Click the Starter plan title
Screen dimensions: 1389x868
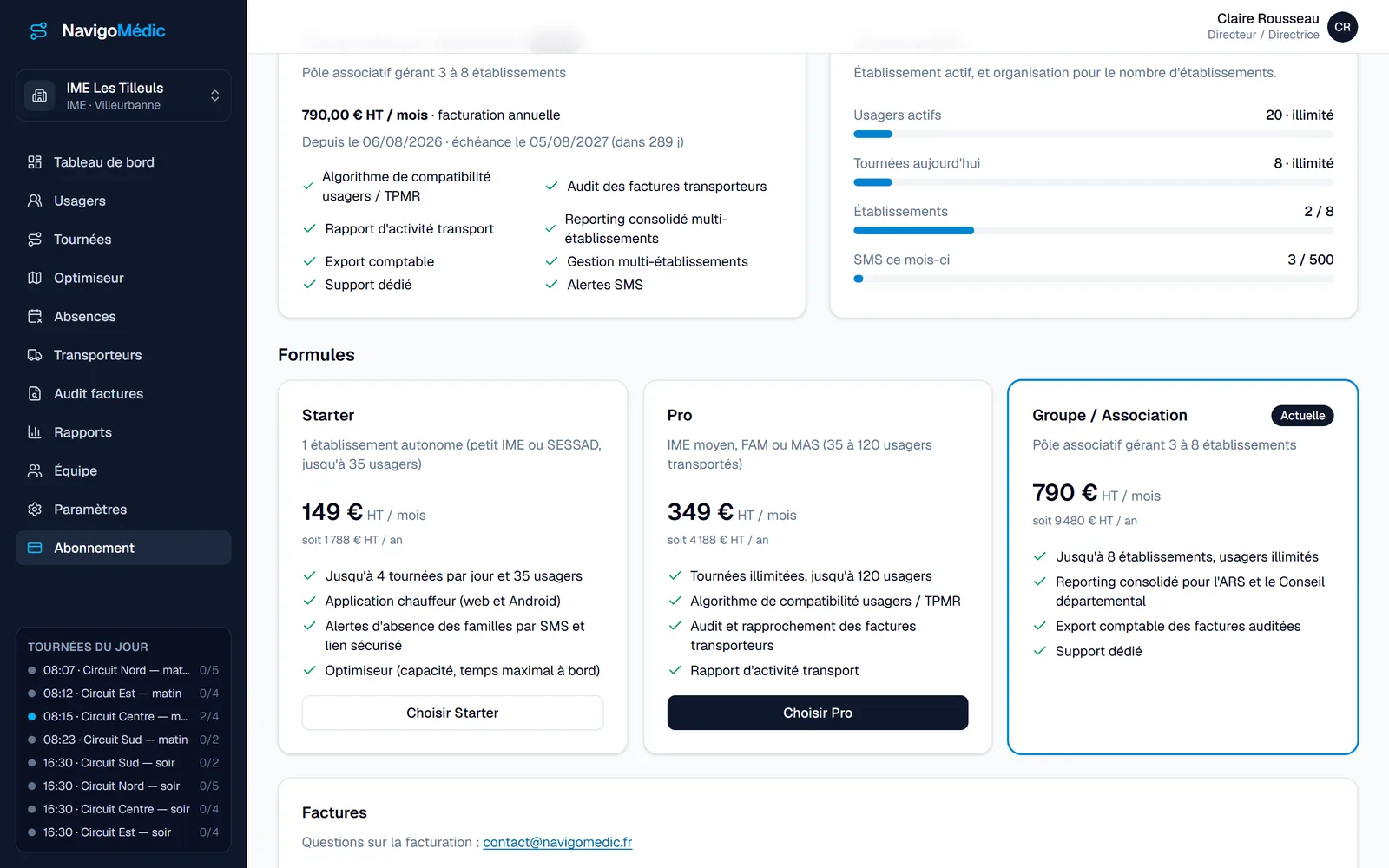(328, 416)
